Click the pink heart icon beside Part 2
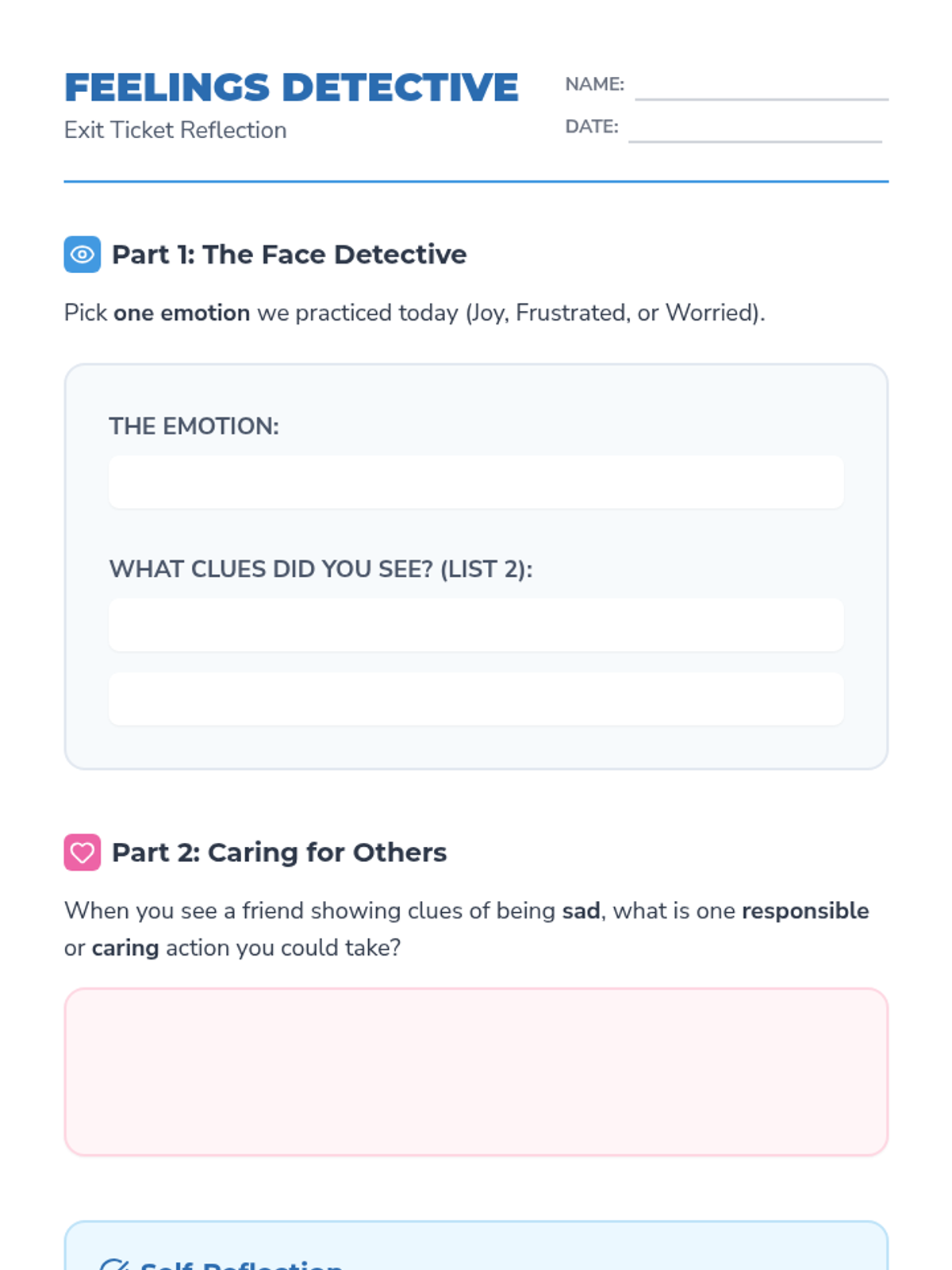The height and width of the screenshot is (1270, 952). 83,852
